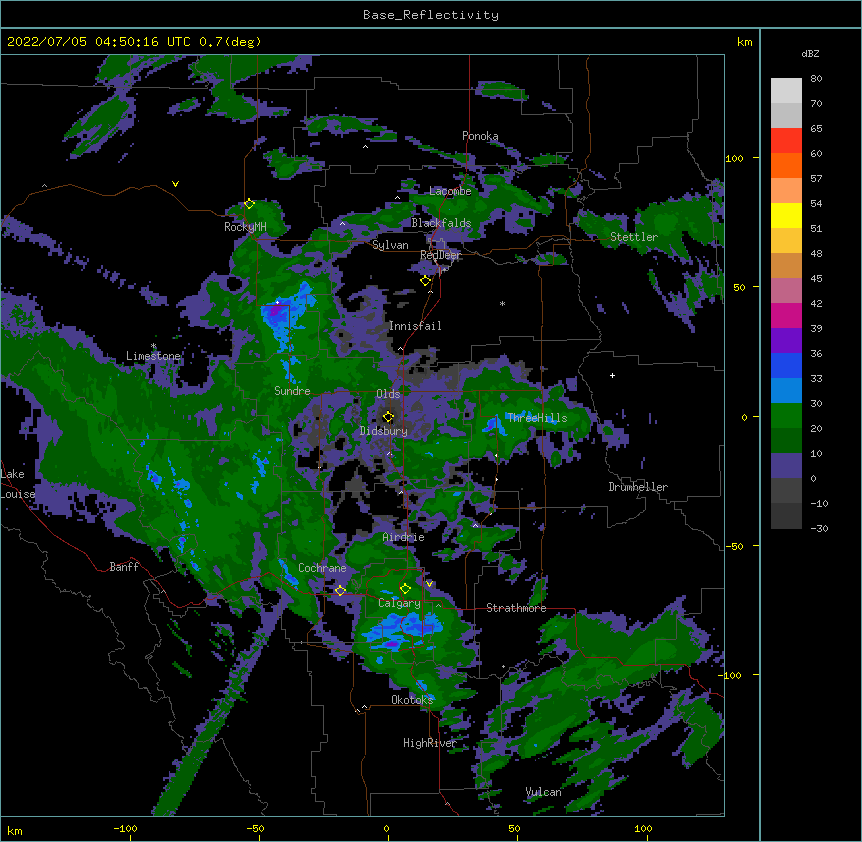The height and width of the screenshot is (842, 862).
Task: Click the dBZ legend heading
Action: [x=810, y=54]
